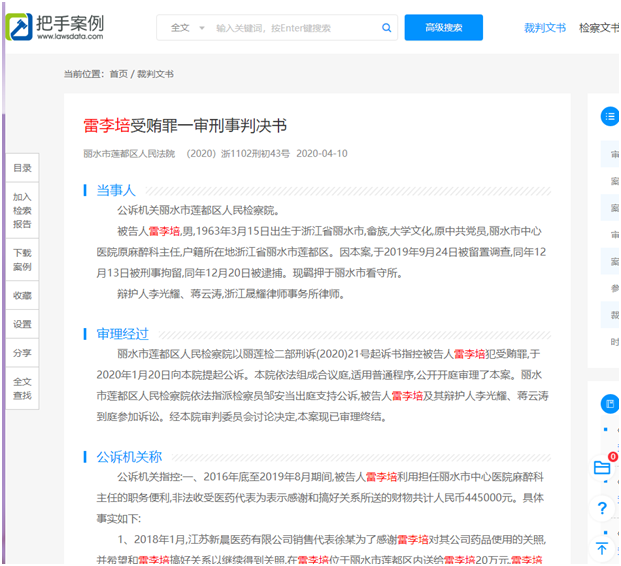Click 收藏 in the left sidebar

point(22,296)
